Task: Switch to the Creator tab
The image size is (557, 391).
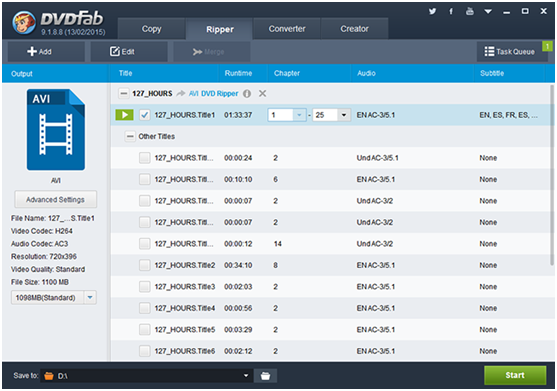Action: click(x=354, y=29)
